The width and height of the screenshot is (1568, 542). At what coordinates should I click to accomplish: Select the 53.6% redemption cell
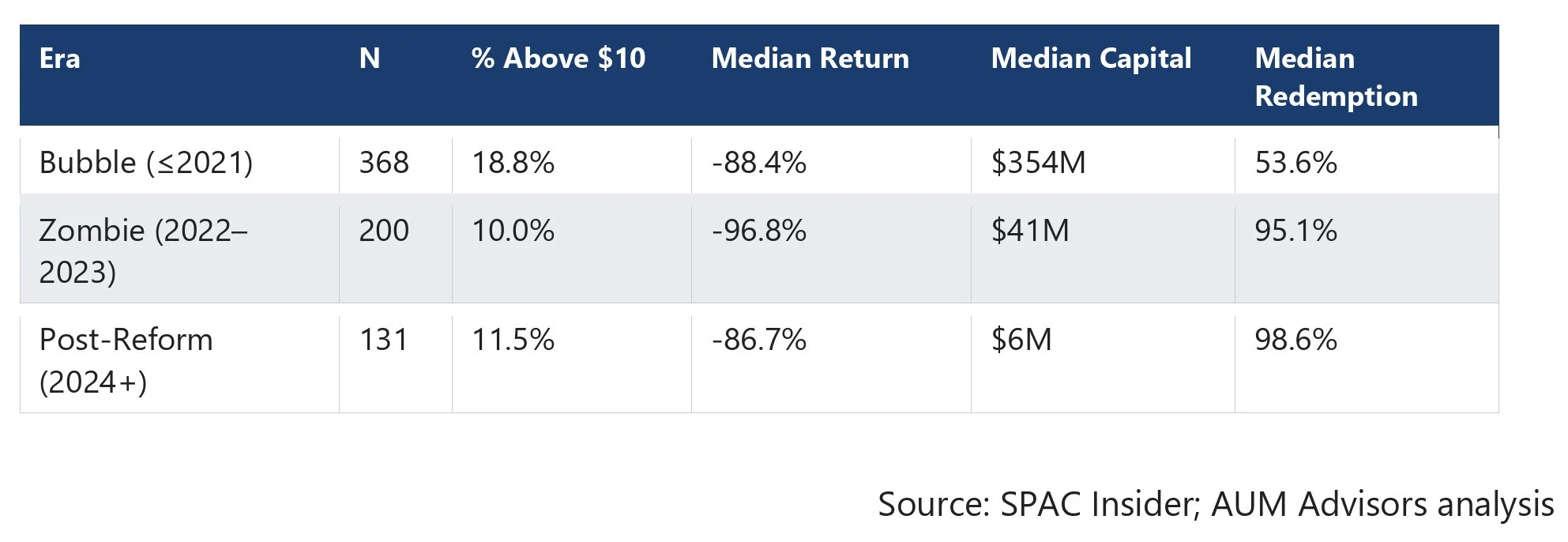(1296, 163)
